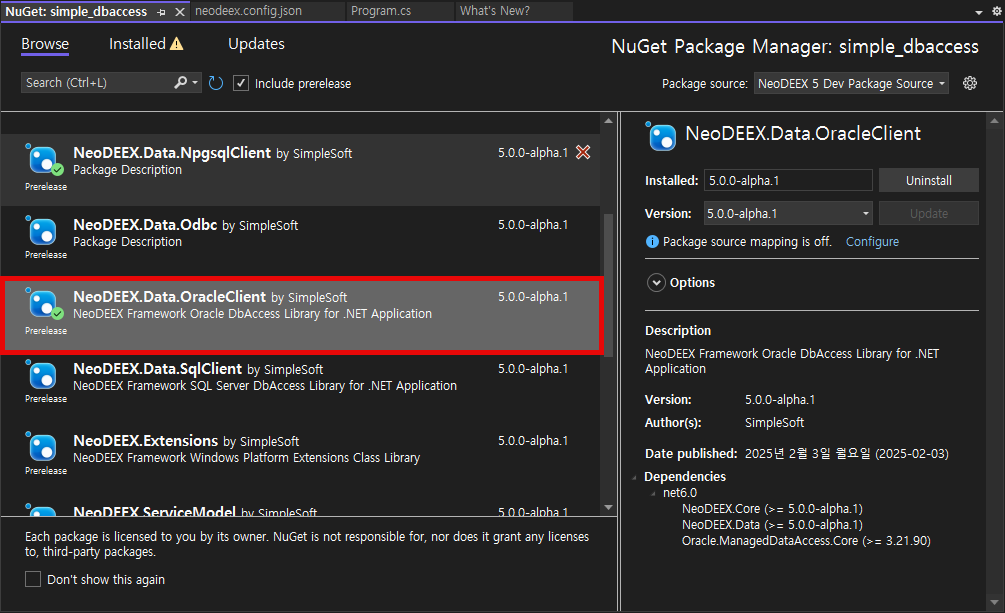This screenshot has height=613, width=1005.
Task: Click OracleClient row version 5.0.0-alpha.1
Action: [x=533, y=297]
